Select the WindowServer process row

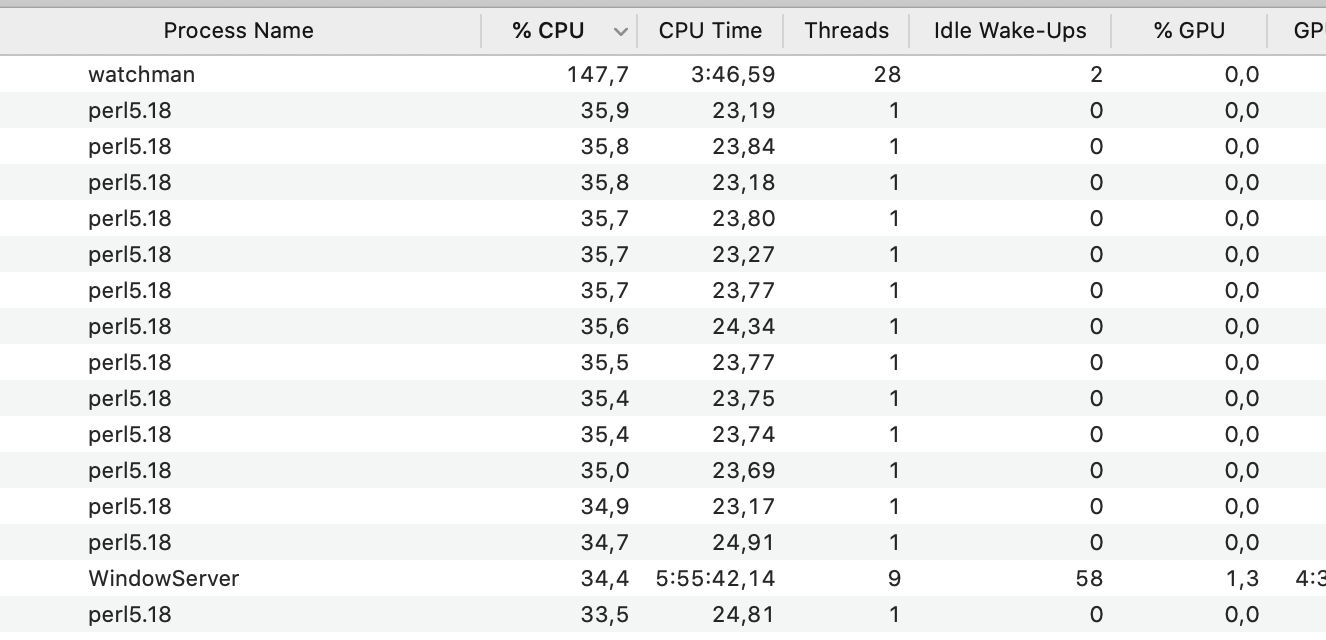pyautogui.click(x=300, y=578)
